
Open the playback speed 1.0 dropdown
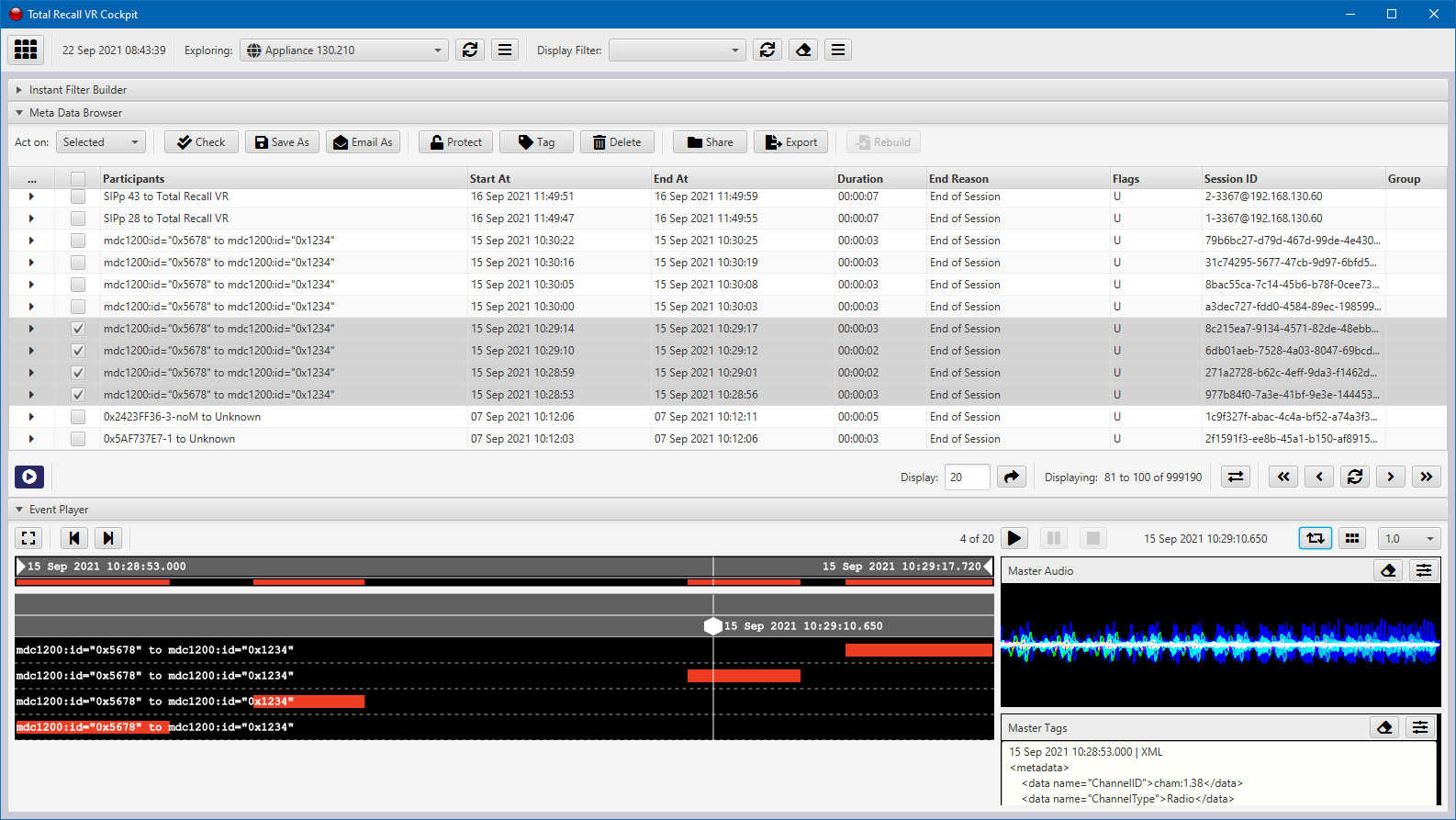coord(1409,538)
